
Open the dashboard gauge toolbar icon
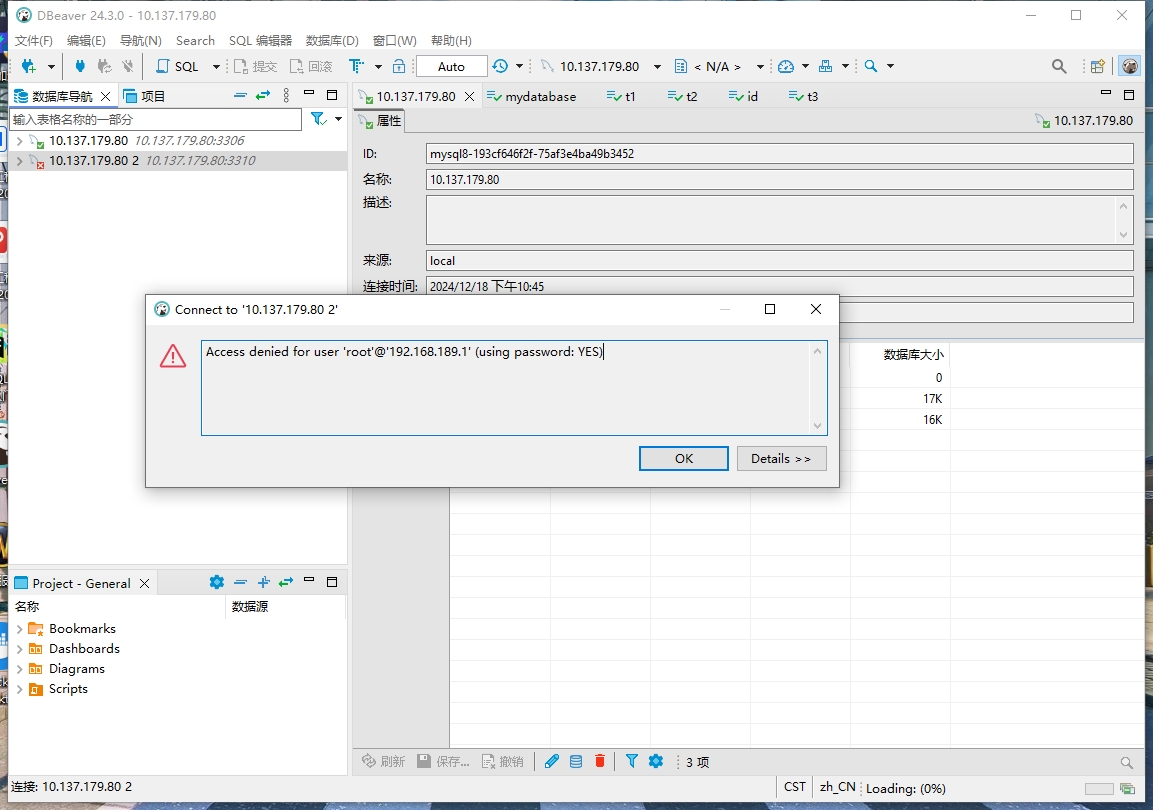[x=786, y=66]
